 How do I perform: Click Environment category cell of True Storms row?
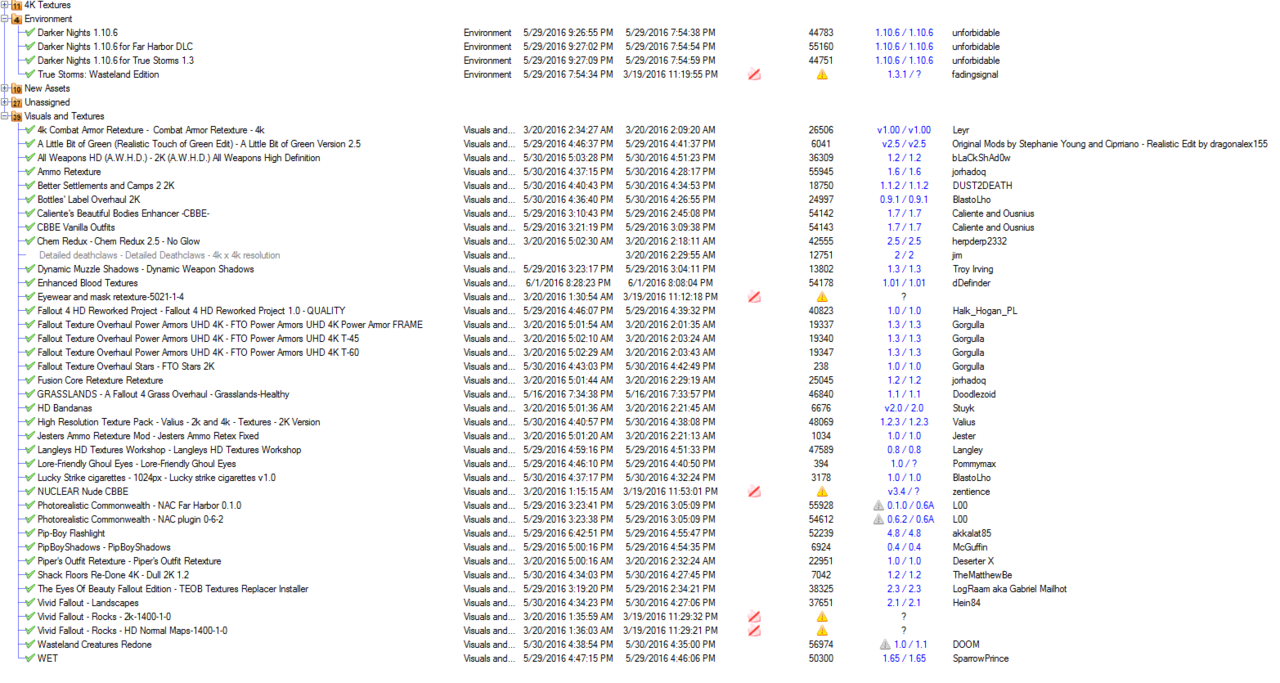click(x=488, y=74)
